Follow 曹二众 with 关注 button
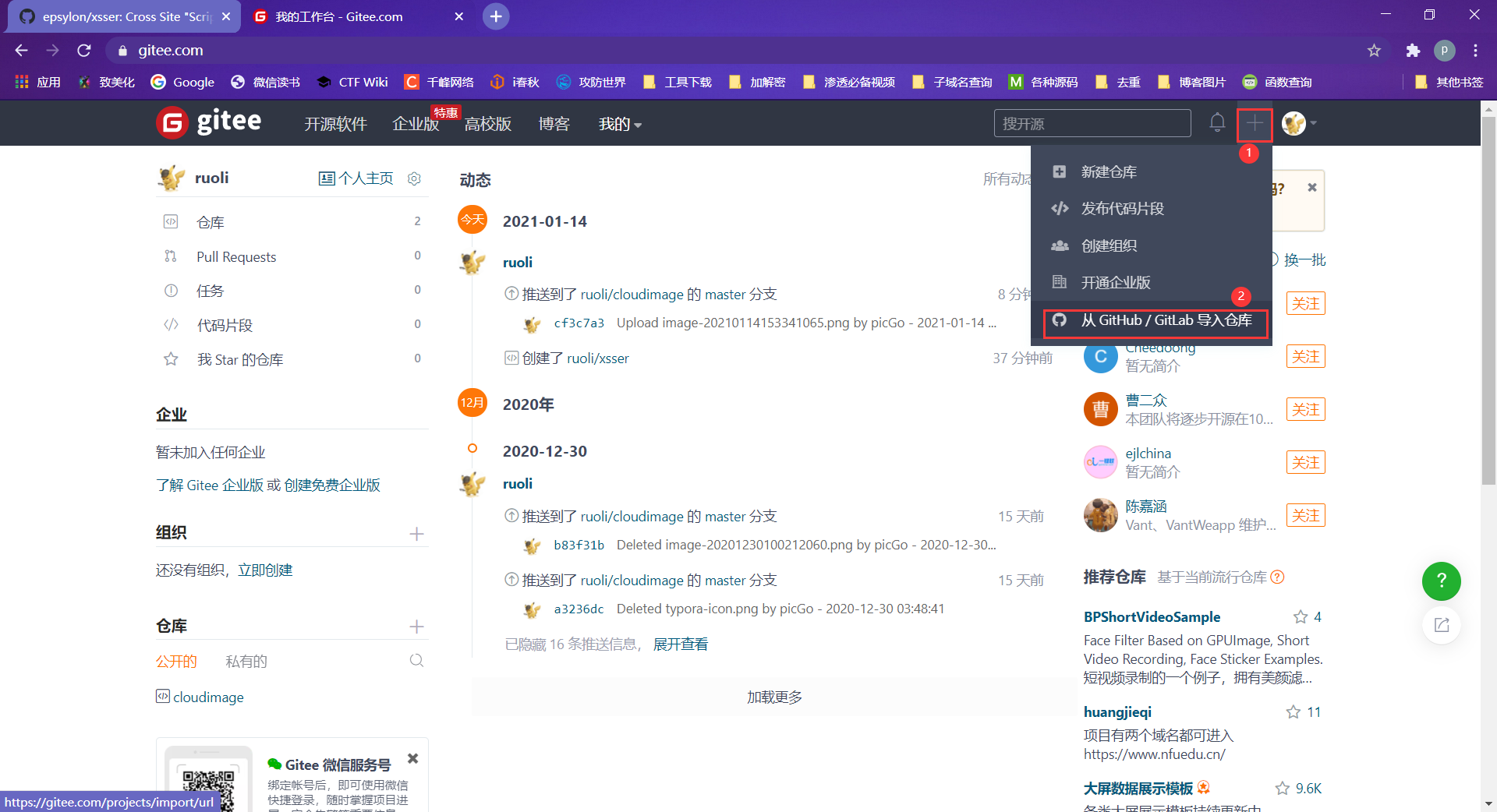The height and width of the screenshot is (812, 1497). point(1306,410)
